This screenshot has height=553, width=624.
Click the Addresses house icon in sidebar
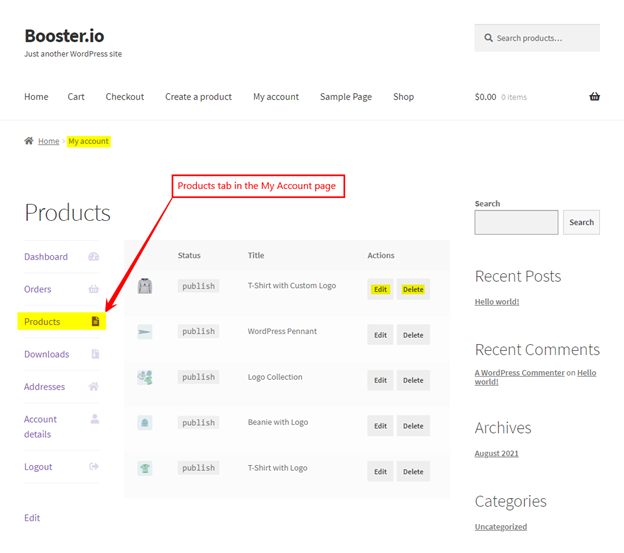point(94,386)
